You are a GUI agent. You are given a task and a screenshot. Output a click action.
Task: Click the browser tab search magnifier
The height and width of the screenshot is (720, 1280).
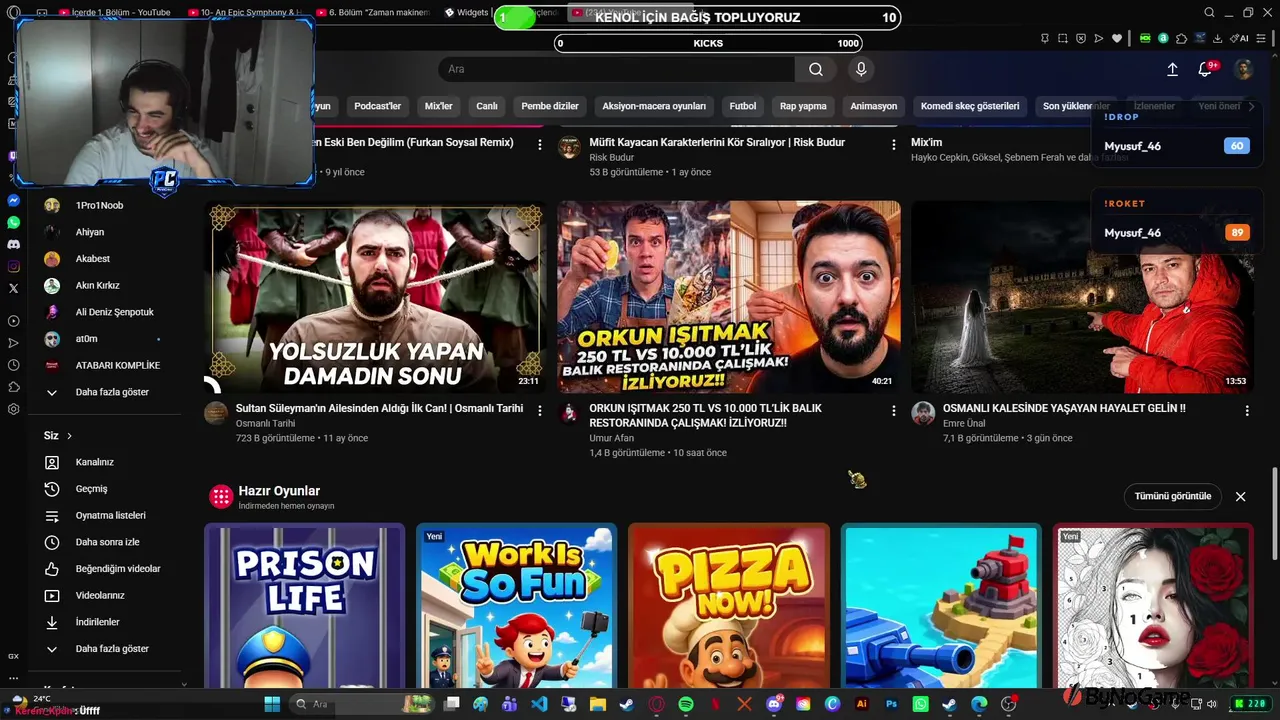click(x=1210, y=13)
